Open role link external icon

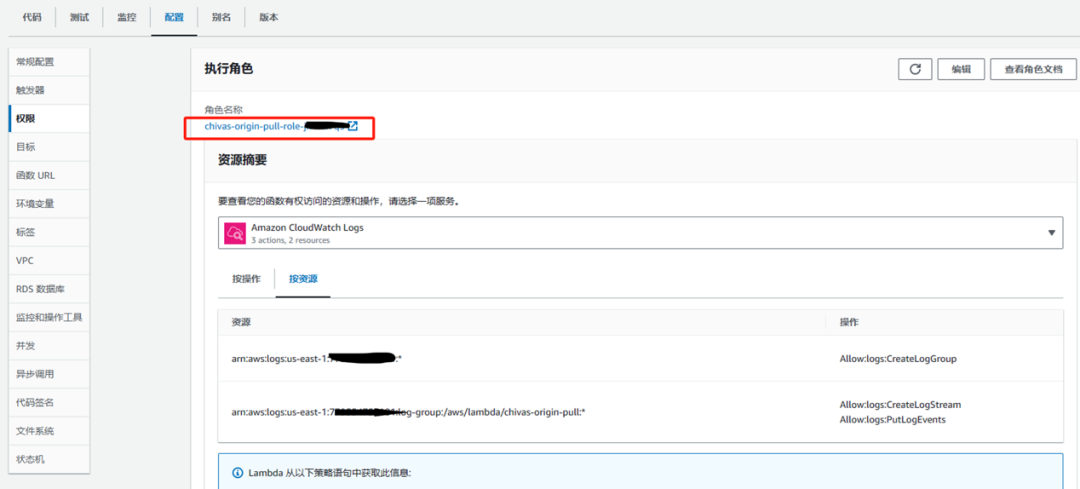pos(353,126)
